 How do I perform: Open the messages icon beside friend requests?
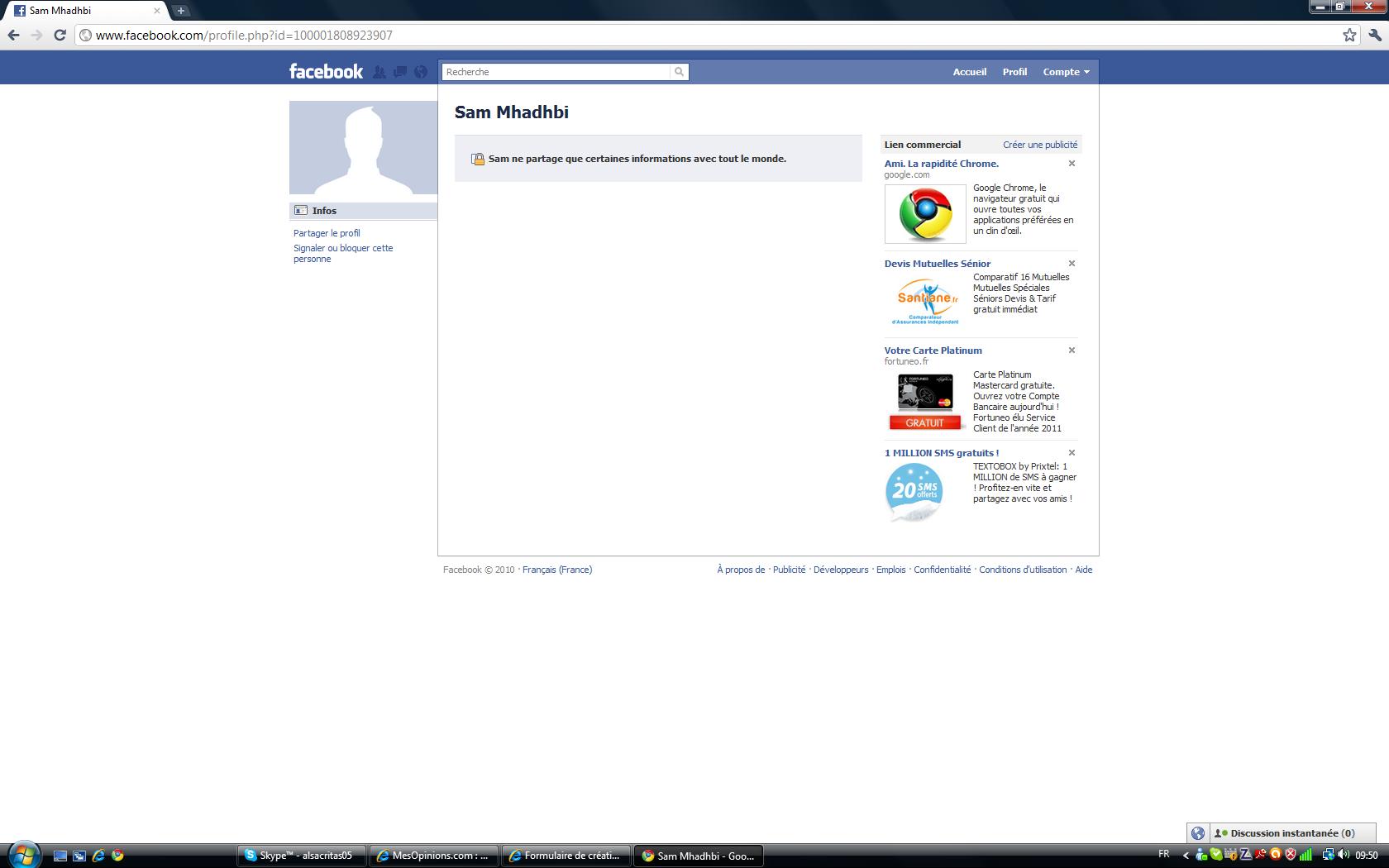point(400,72)
